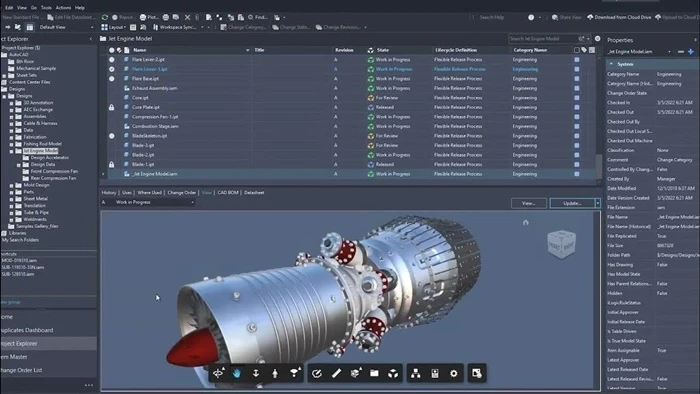This screenshot has height=394, width=700.
Task: Click the View... button
Action: [x=529, y=203]
